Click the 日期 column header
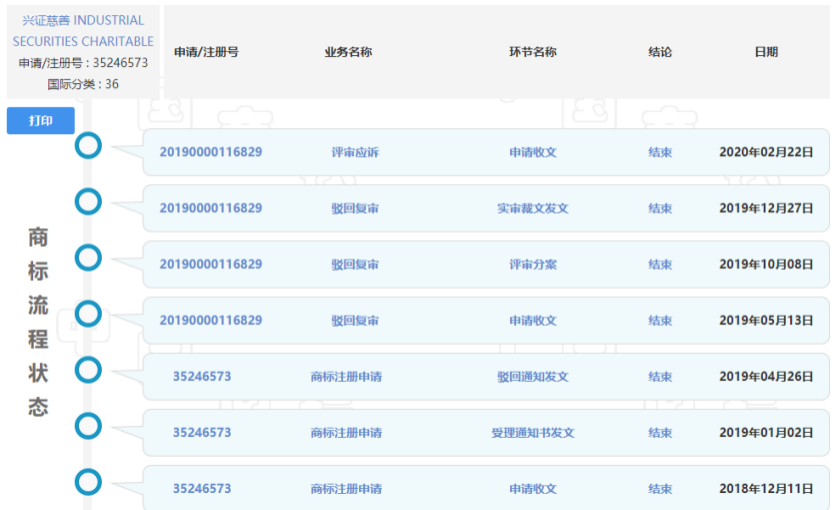The height and width of the screenshot is (510, 832). point(766,52)
